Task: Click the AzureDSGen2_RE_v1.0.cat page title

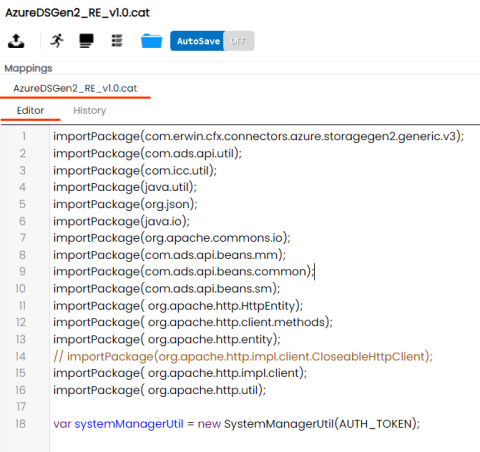Action: (78, 13)
